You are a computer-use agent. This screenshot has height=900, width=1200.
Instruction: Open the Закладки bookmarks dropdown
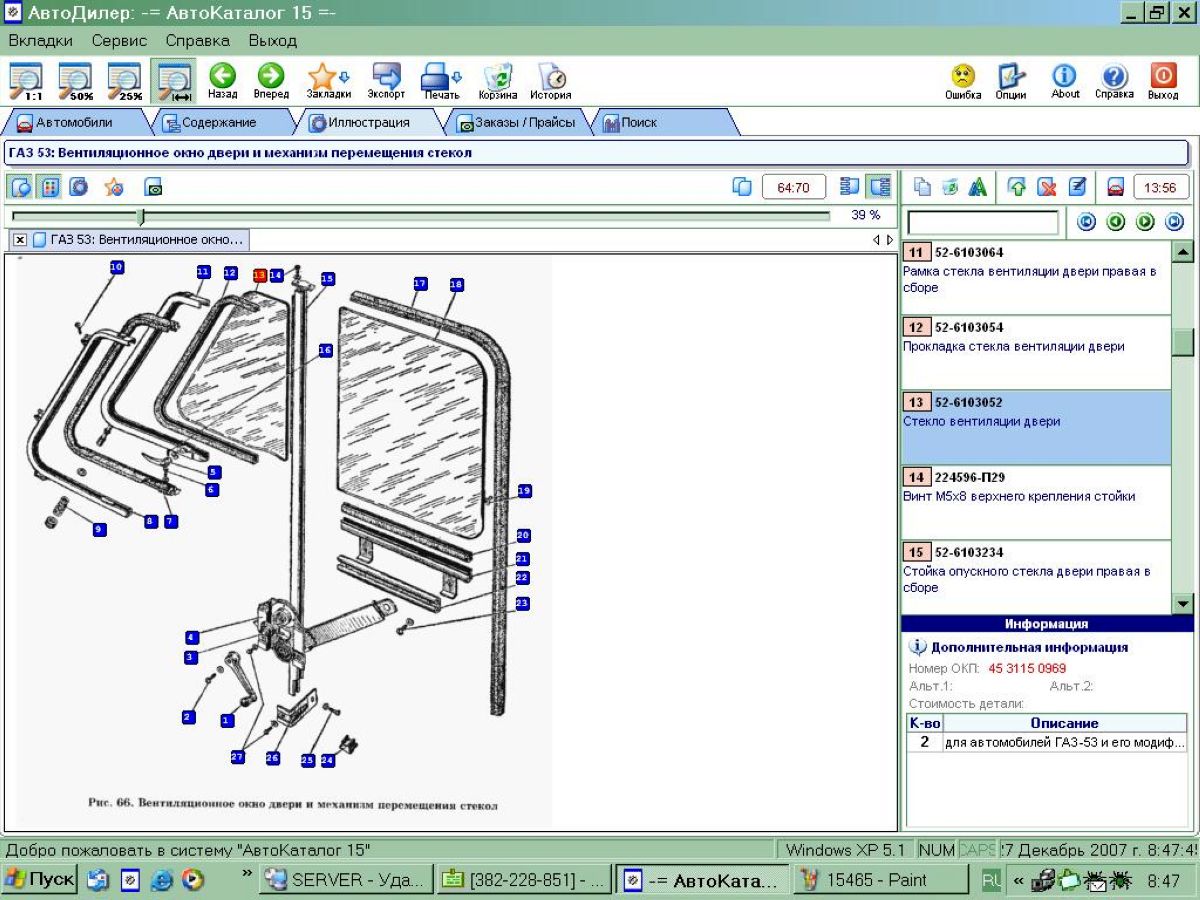pos(328,80)
